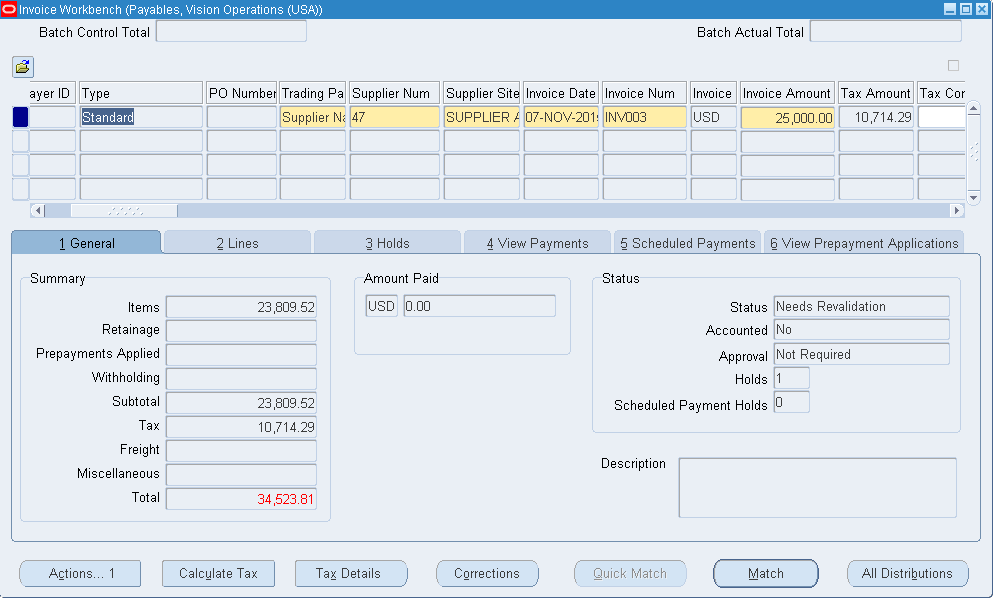This screenshot has height=598, width=993.
Task: Select the first invoice row indicator
Action: (20, 117)
